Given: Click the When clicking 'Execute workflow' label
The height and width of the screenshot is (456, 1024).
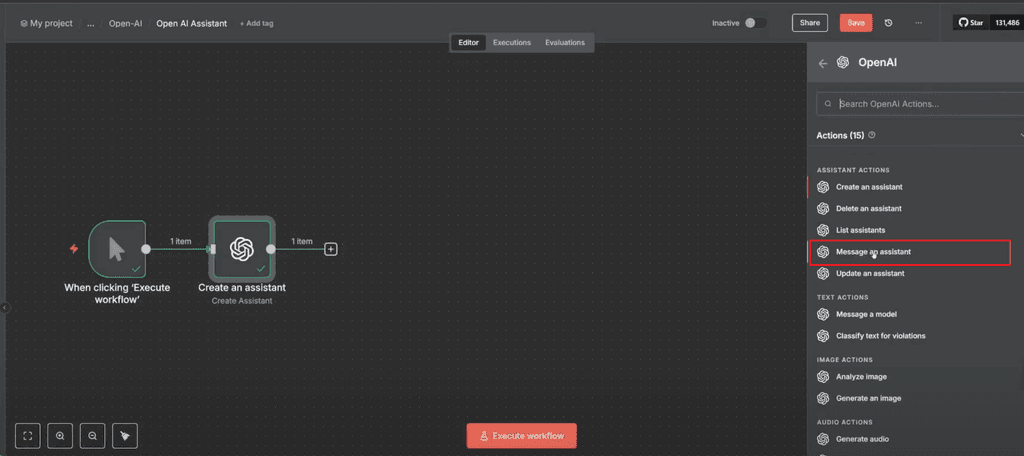Looking at the screenshot, I should tap(117, 293).
